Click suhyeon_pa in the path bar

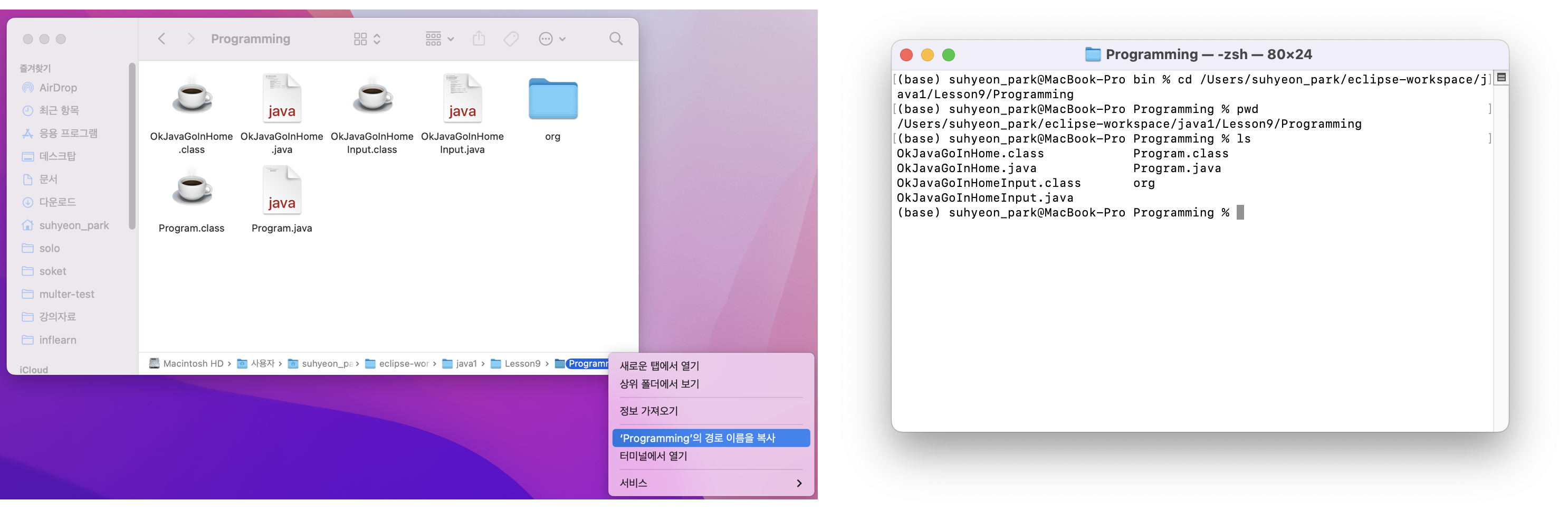pos(320,364)
